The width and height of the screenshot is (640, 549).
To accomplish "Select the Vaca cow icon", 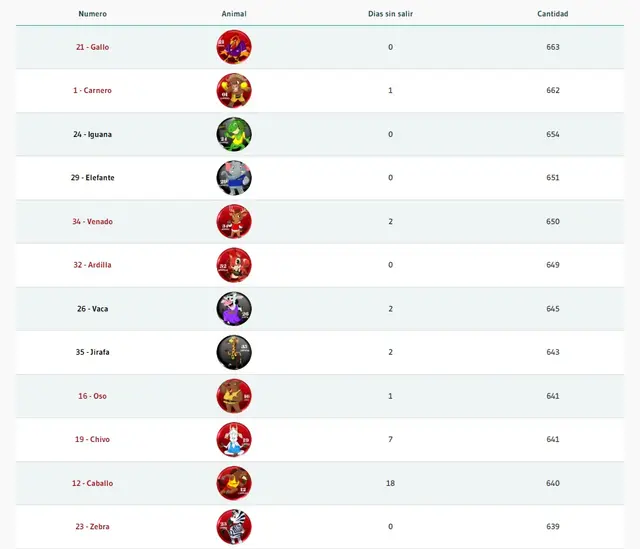I will coord(234,309).
